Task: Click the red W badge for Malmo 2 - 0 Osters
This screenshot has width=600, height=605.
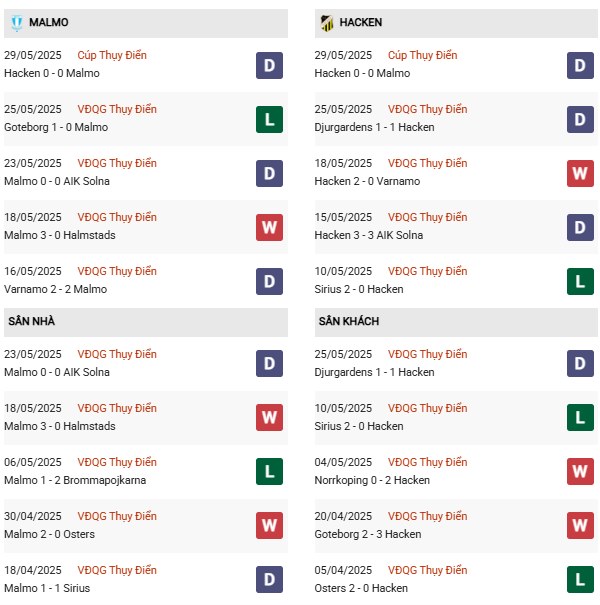Action: 269,526
